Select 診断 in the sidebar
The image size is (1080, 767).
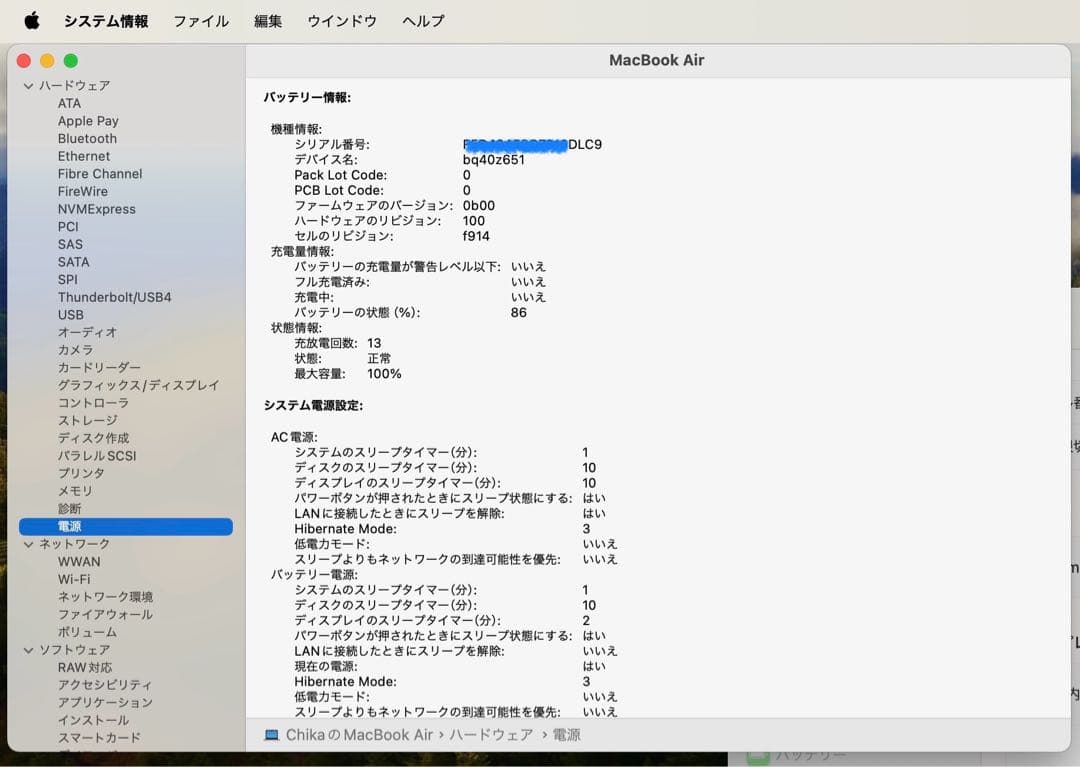[68, 508]
